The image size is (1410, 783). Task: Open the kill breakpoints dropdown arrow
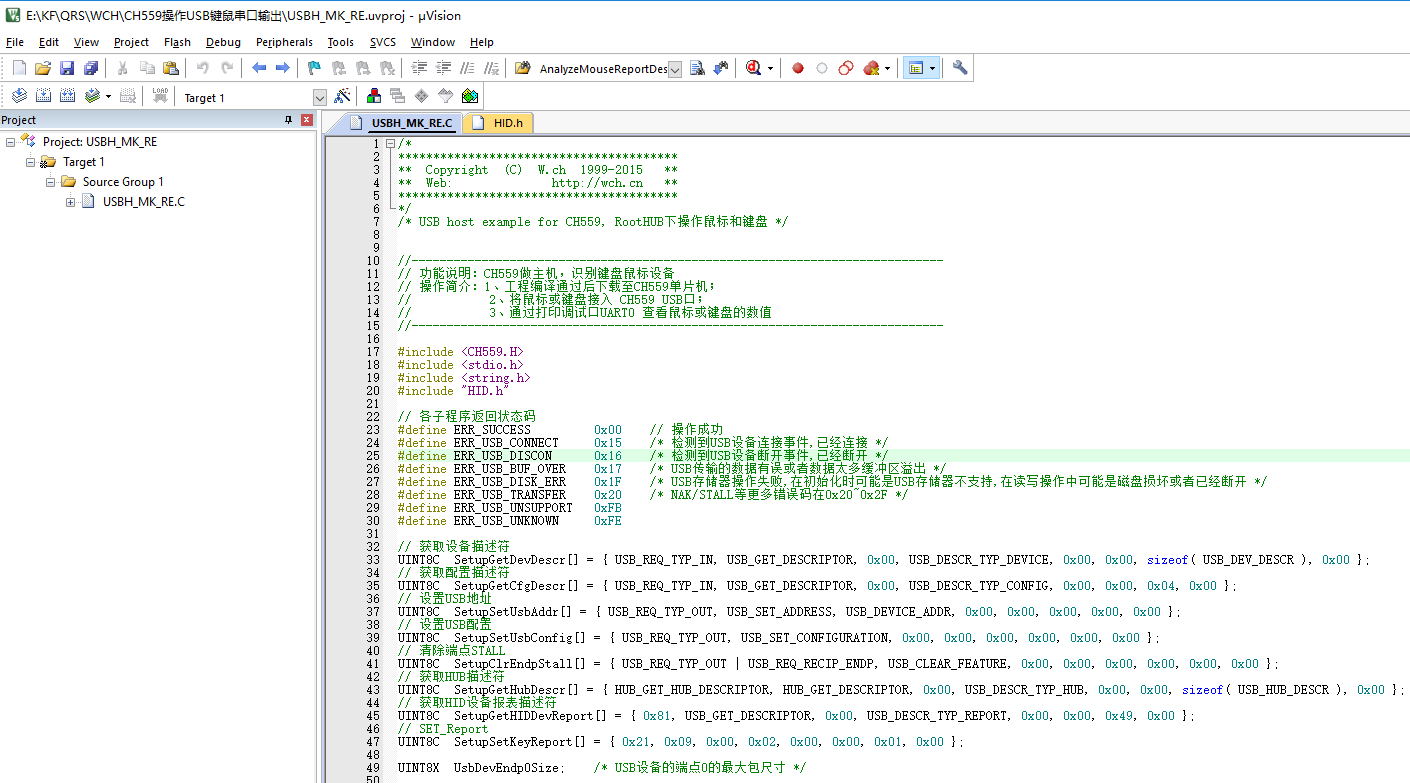pos(887,68)
